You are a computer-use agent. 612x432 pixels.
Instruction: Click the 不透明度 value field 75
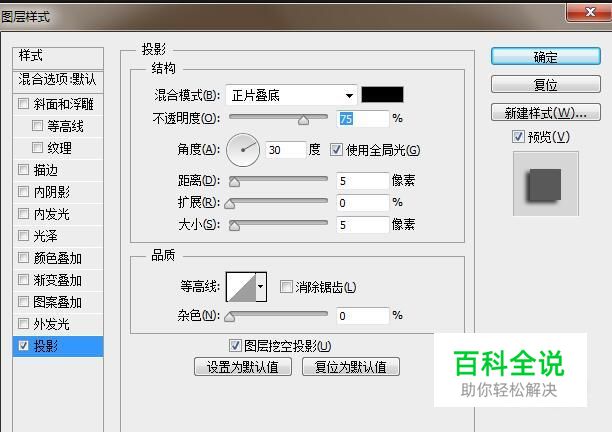pyautogui.click(x=363, y=119)
